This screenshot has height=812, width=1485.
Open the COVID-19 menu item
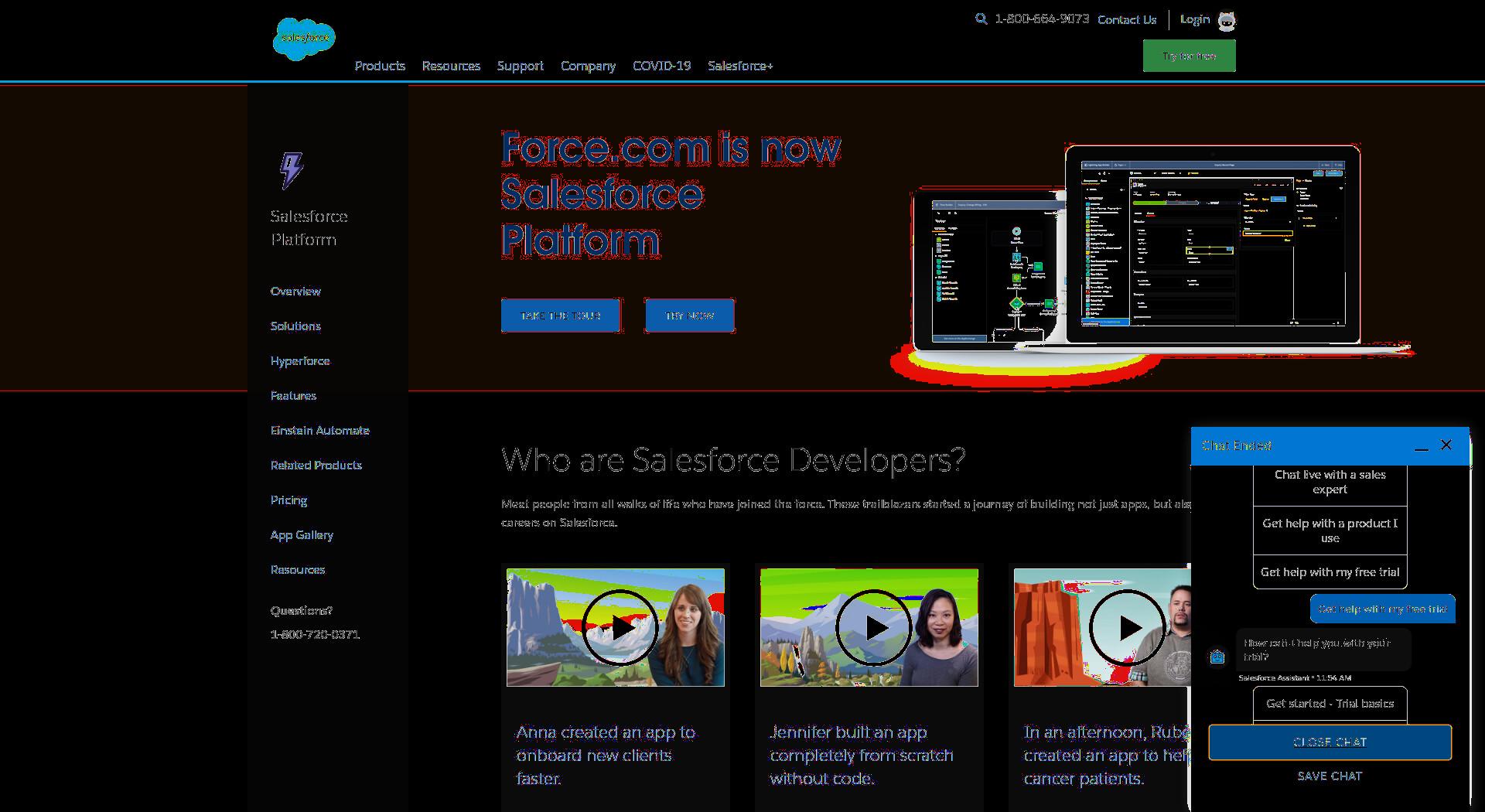point(661,66)
